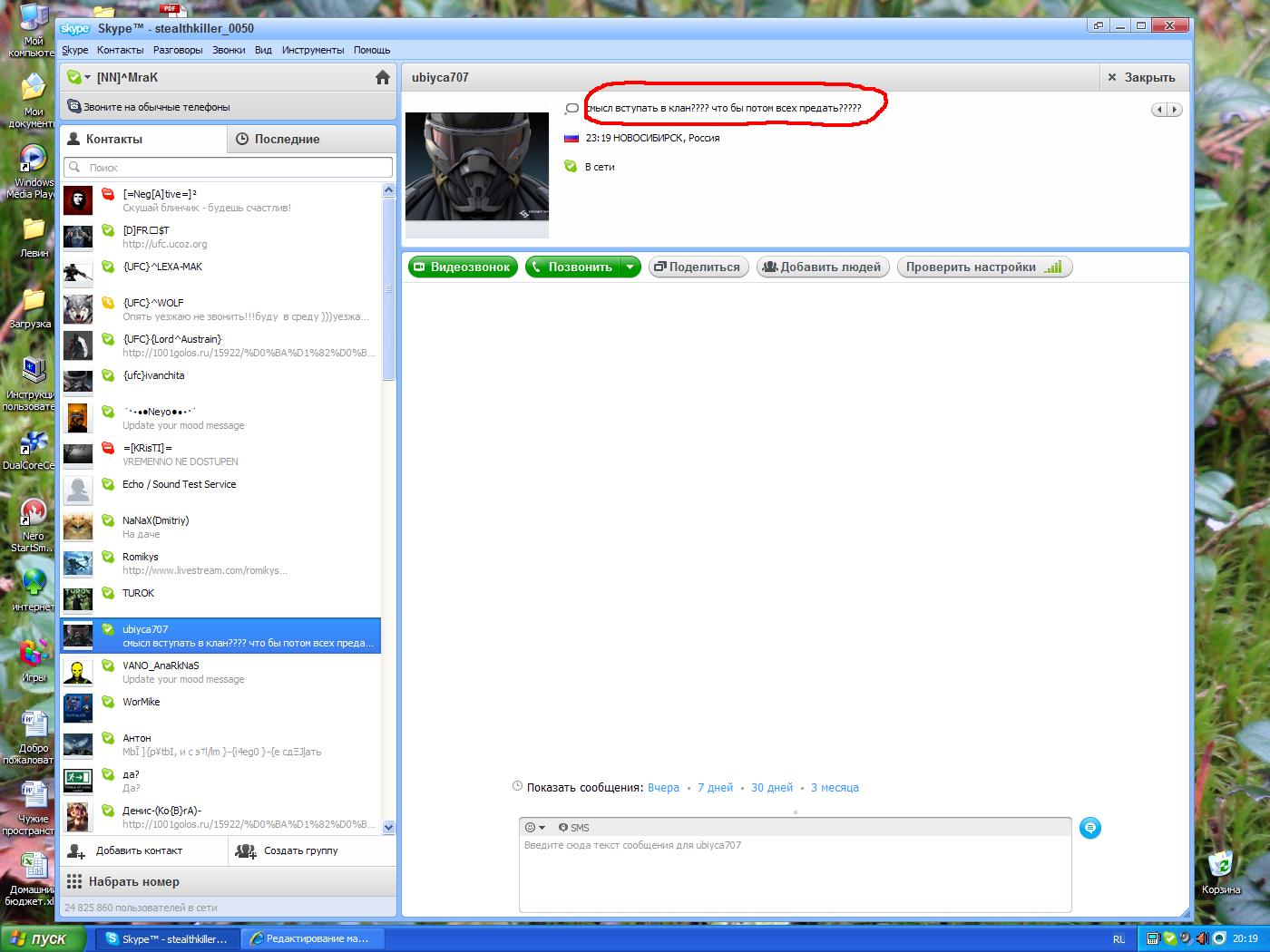Image resolution: width=1270 pixels, height=952 pixels.
Task: Show messages from 30 дней
Action: (772, 788)
